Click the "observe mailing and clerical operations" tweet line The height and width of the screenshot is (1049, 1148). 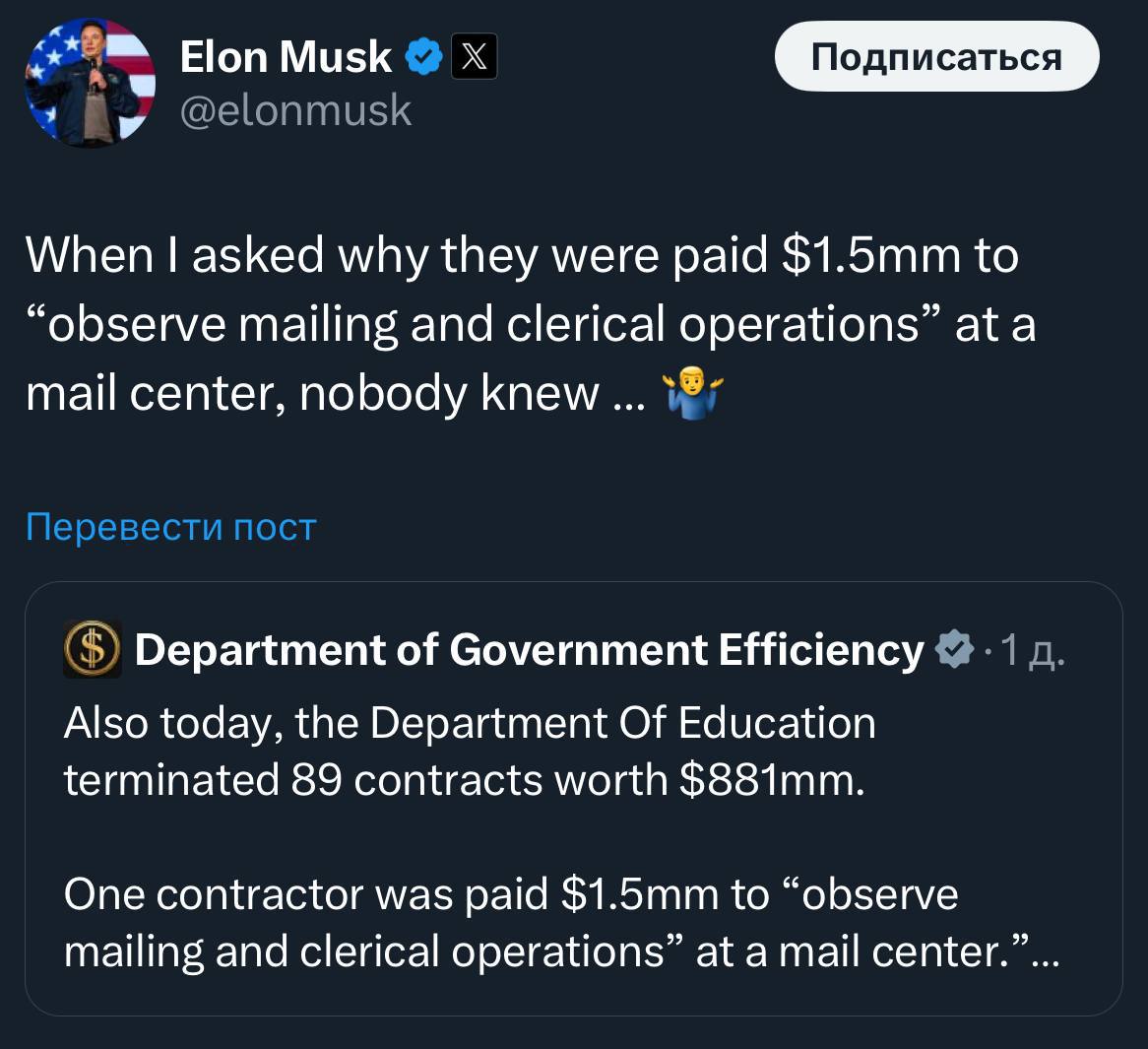point(530,325)
